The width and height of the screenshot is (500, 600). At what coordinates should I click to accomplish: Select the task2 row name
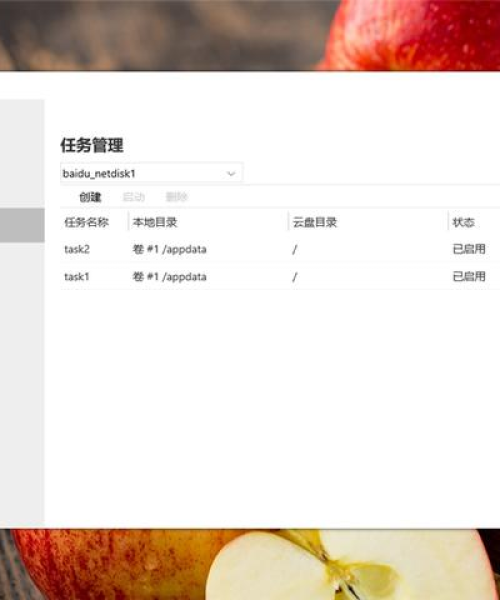77,249
